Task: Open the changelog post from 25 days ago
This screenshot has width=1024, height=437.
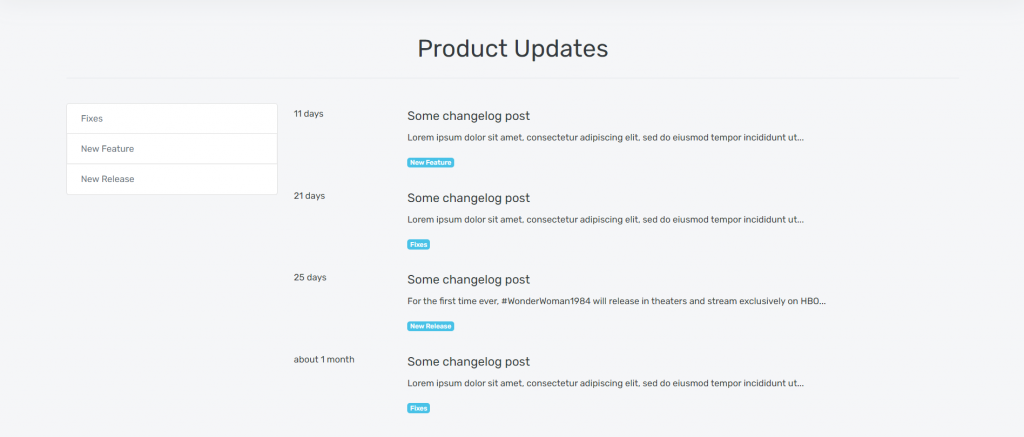Action: coord(468,280)
